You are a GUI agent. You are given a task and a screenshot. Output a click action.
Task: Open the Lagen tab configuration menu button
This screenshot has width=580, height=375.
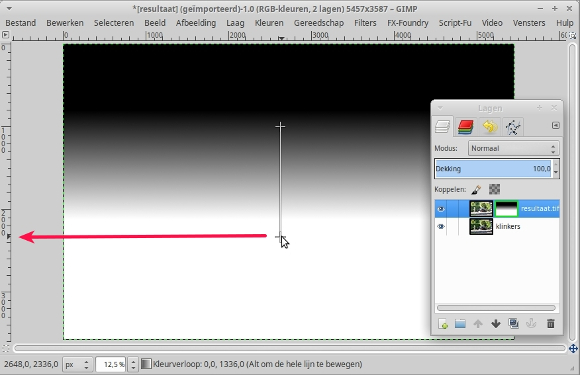556,125
